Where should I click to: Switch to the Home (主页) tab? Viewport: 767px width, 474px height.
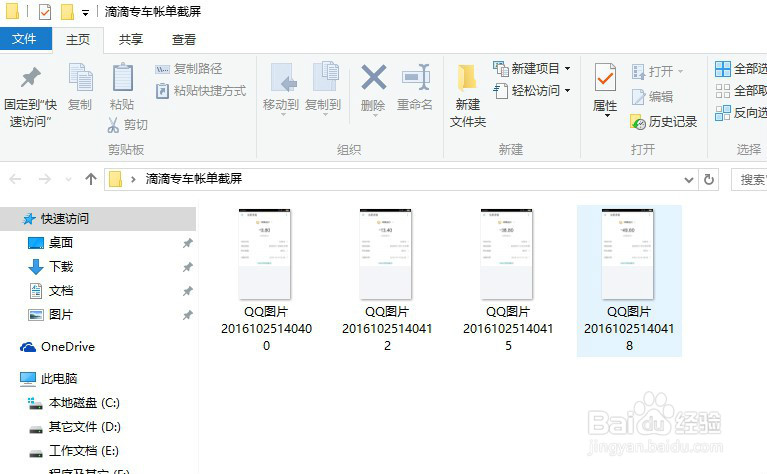click(x=78, y=40)
